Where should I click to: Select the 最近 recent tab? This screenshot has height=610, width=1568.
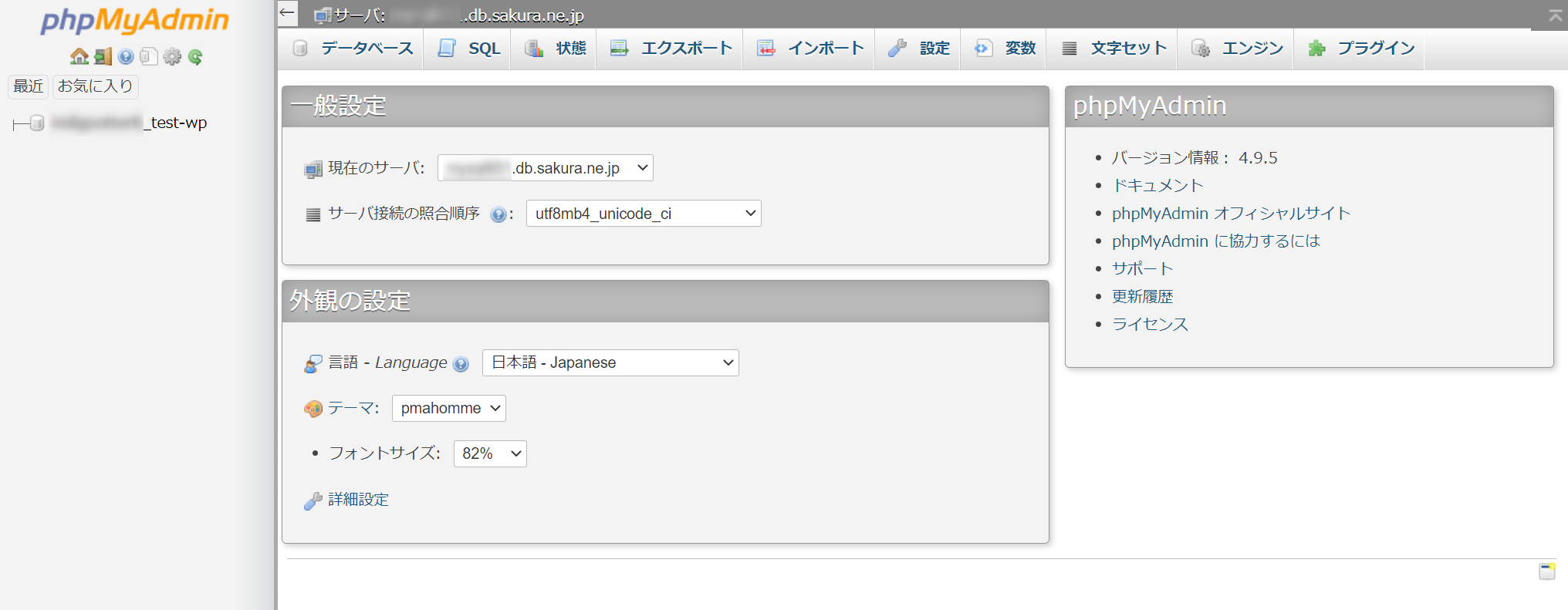(x=29, y=86)
